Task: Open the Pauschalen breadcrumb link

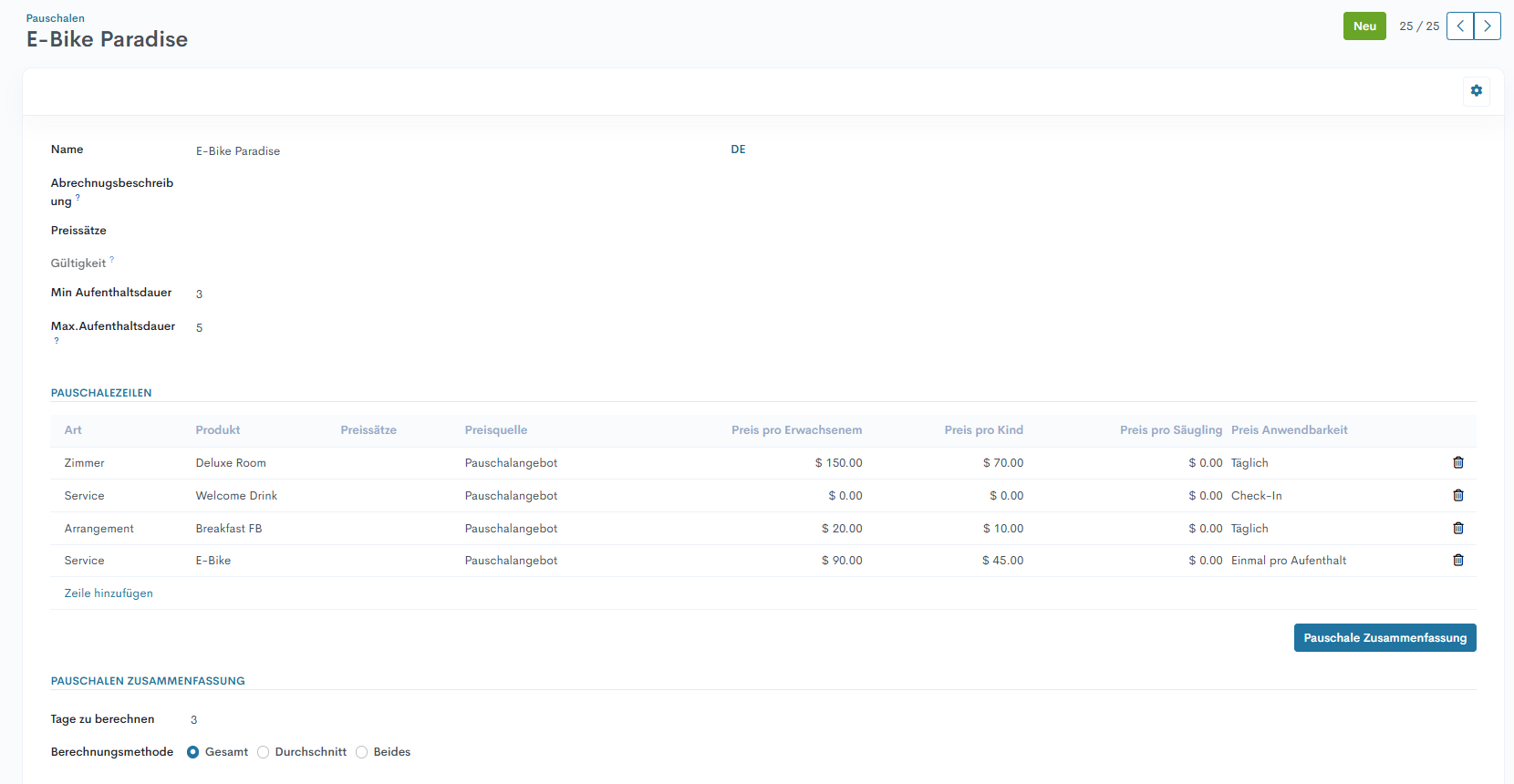Action: click(55, 18)
